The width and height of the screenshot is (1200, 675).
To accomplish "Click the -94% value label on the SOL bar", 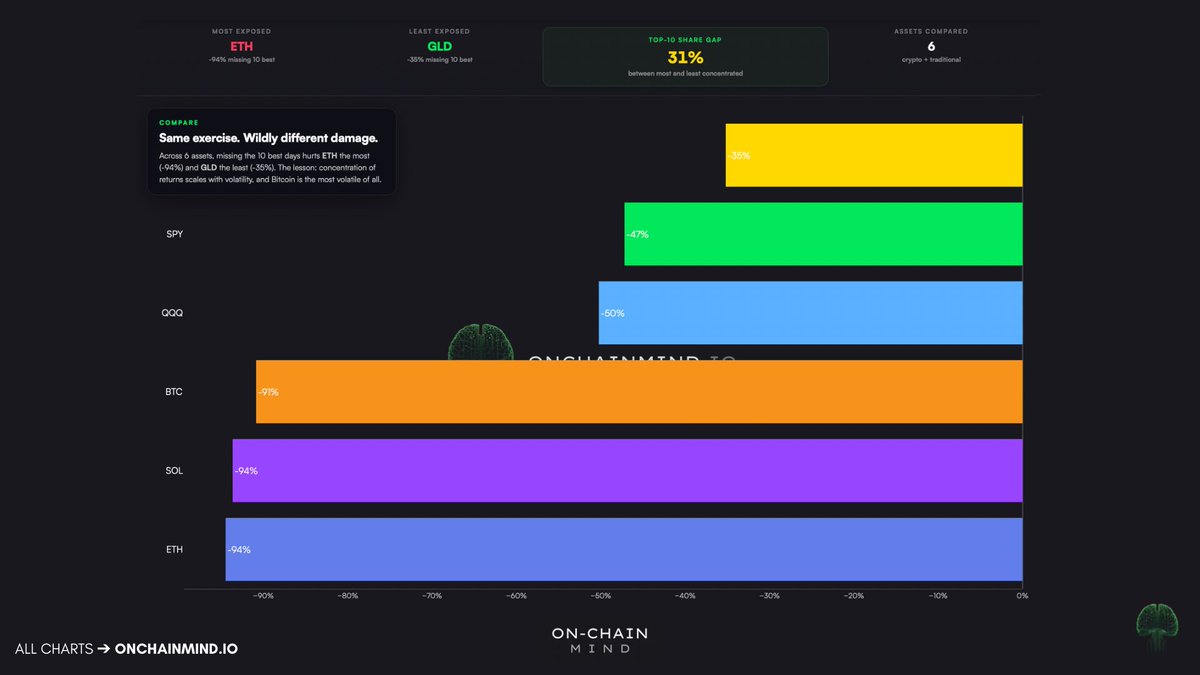I will 246,471.
